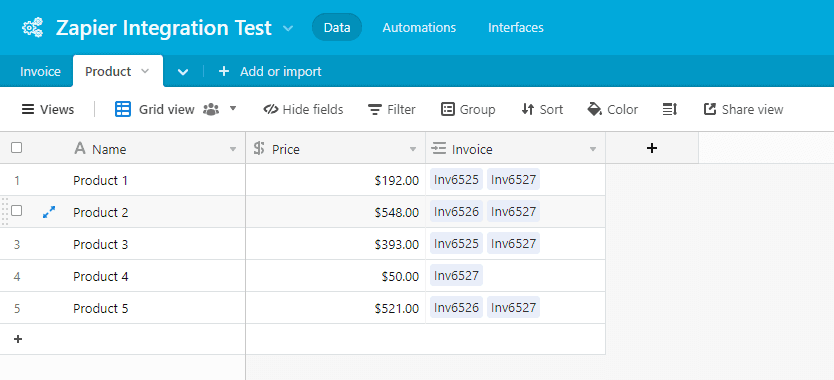This screenshot has height=380, width=834.
Task: Click the Zapier Integration Test title
Action: [x=164, y=28]
